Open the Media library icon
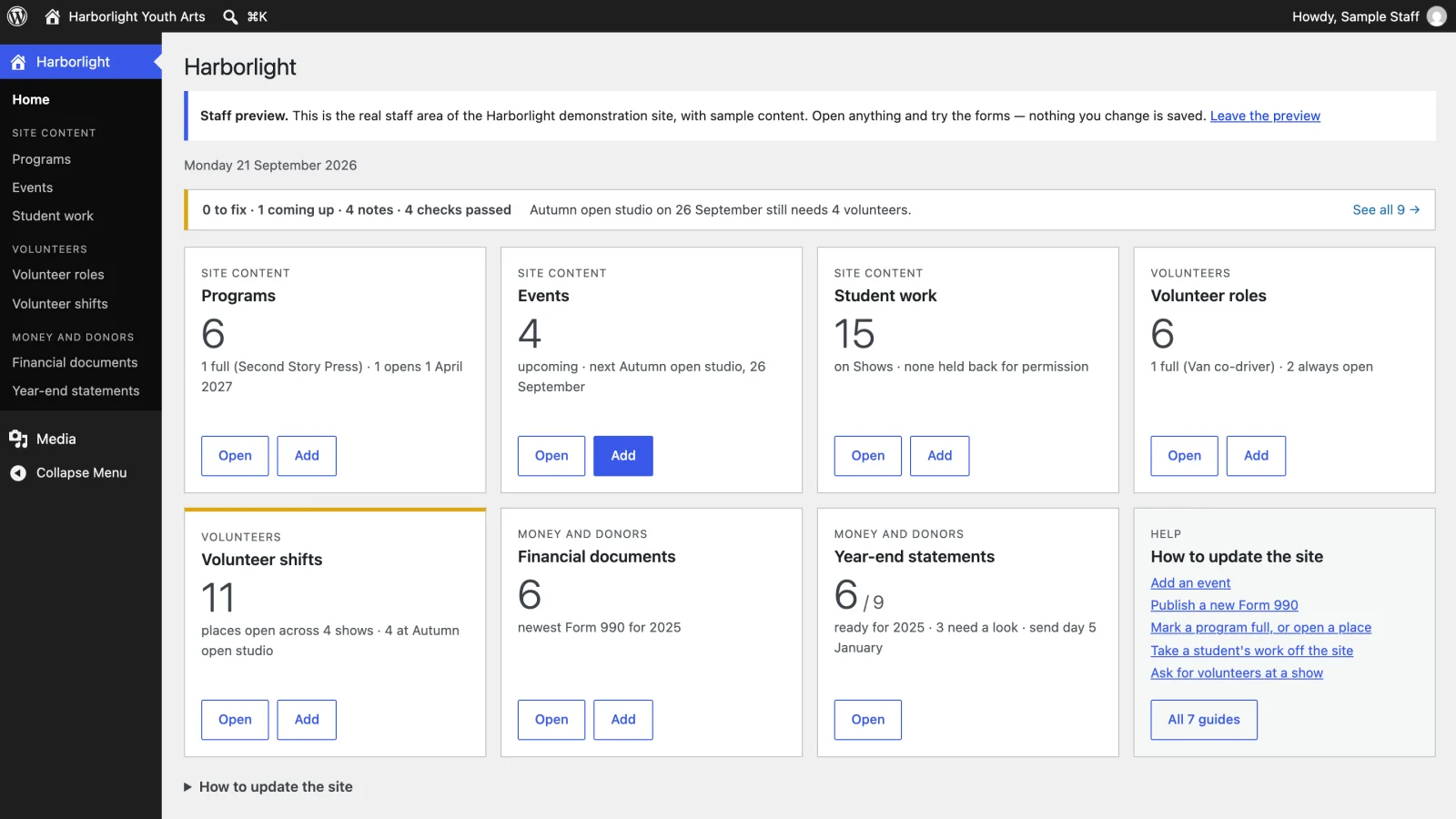Image resolution: width=1456 pixels, height=819 pixels. [18, 439]
